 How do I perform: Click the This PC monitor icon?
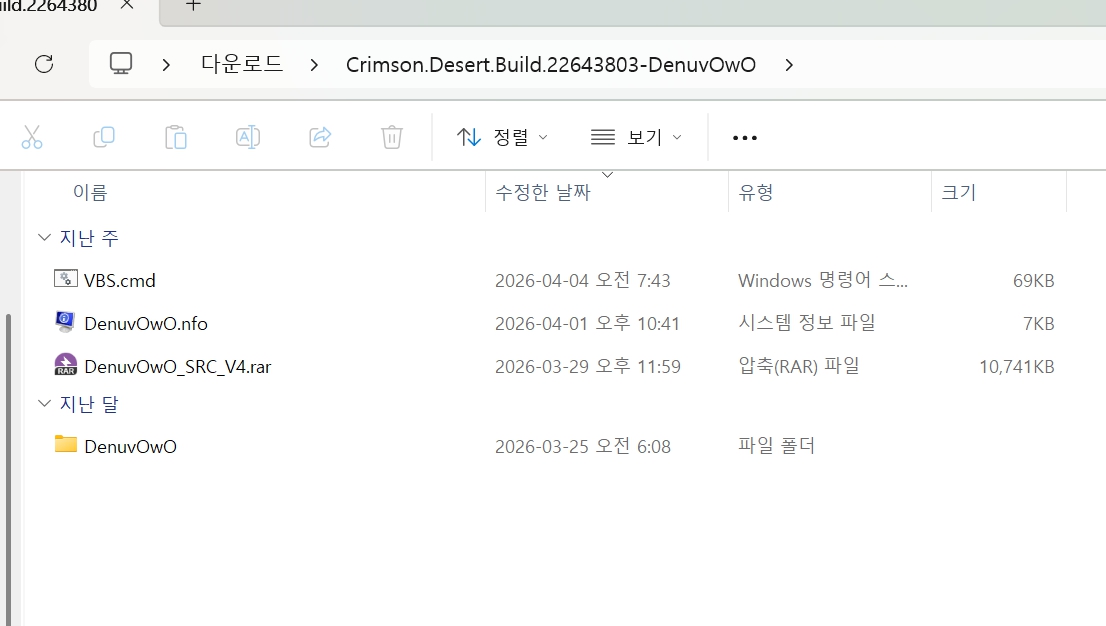coord(121,65)
